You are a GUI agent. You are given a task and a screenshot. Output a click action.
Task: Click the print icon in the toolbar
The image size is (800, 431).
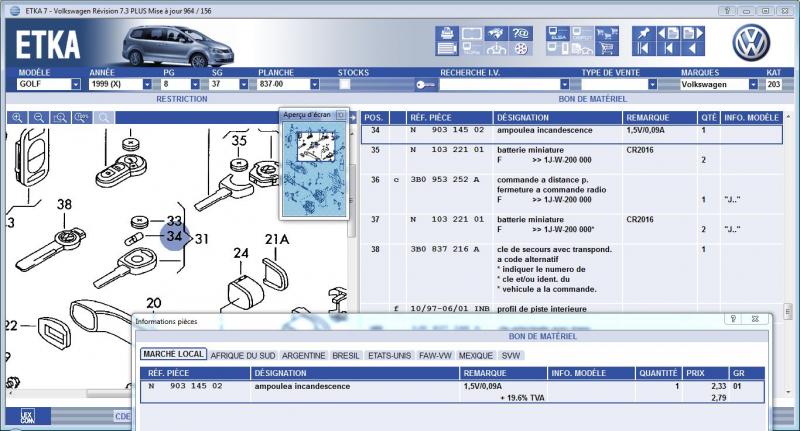click(x=446, y=33)
